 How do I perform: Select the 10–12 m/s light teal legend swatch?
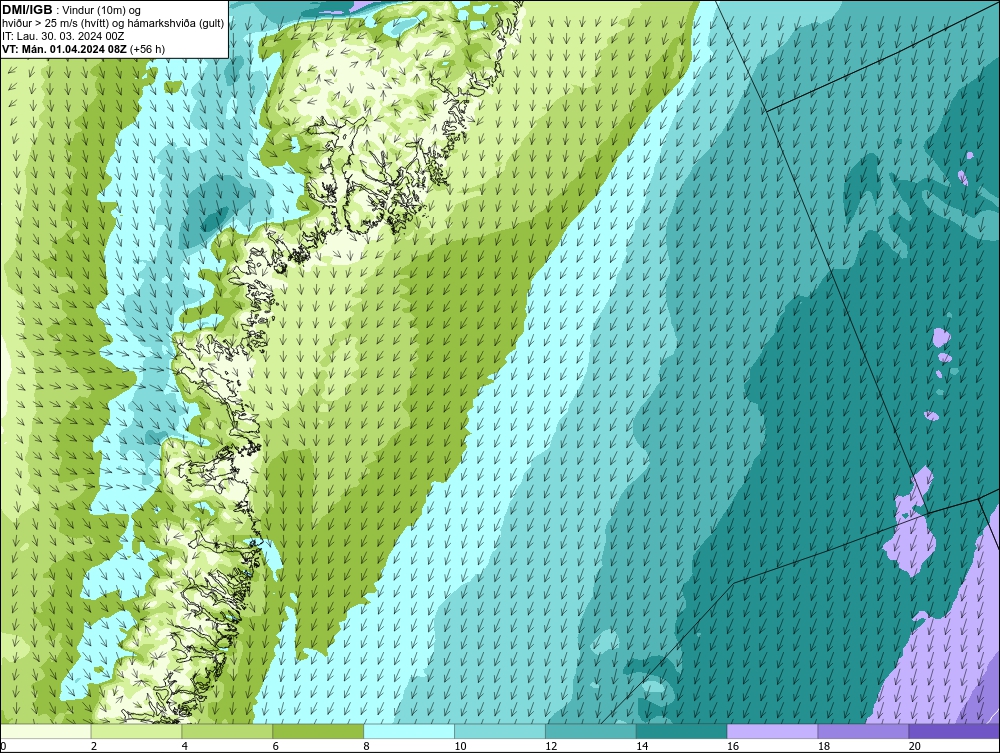500,731
